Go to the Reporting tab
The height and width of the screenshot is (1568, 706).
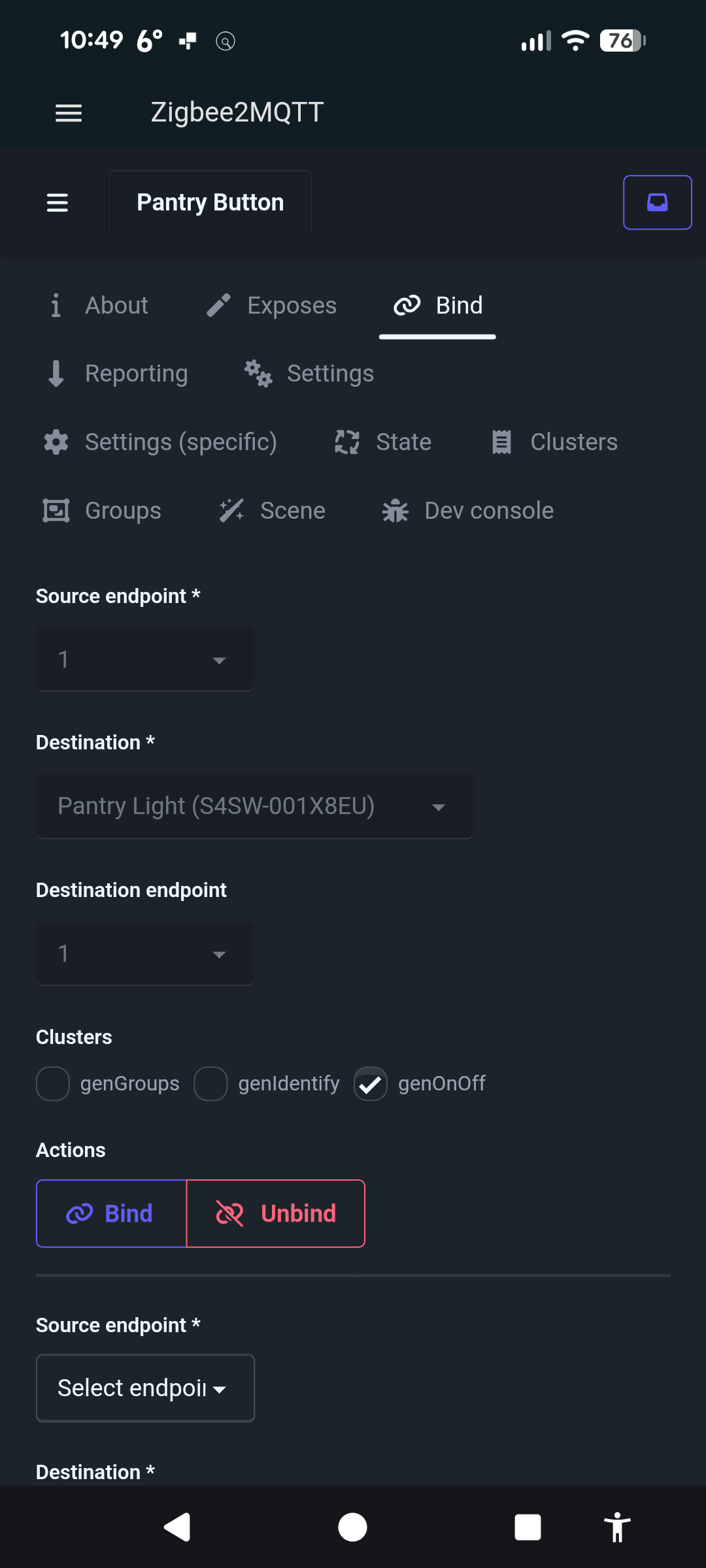[118, 374]
